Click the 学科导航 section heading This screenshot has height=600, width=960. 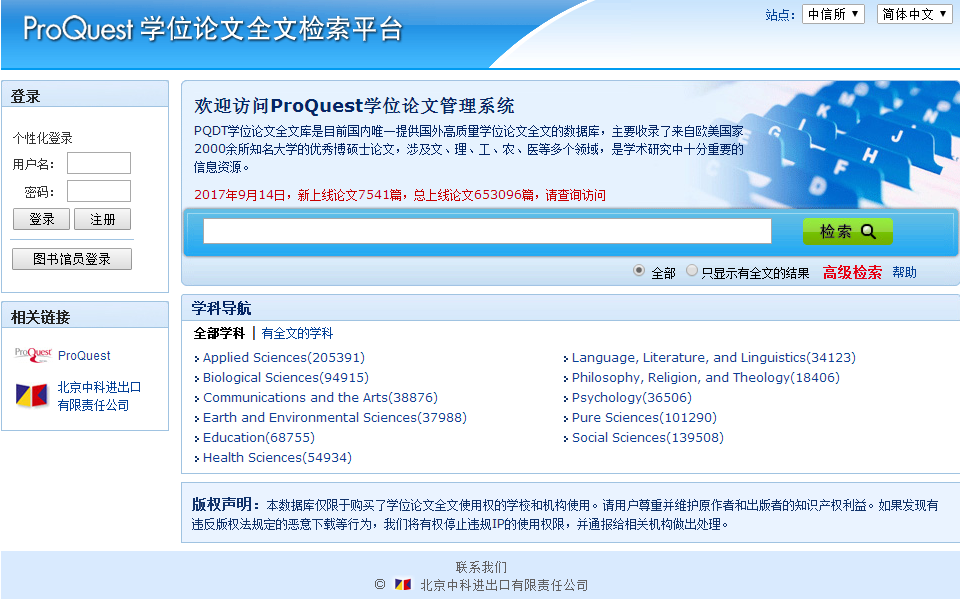[222, 308]
